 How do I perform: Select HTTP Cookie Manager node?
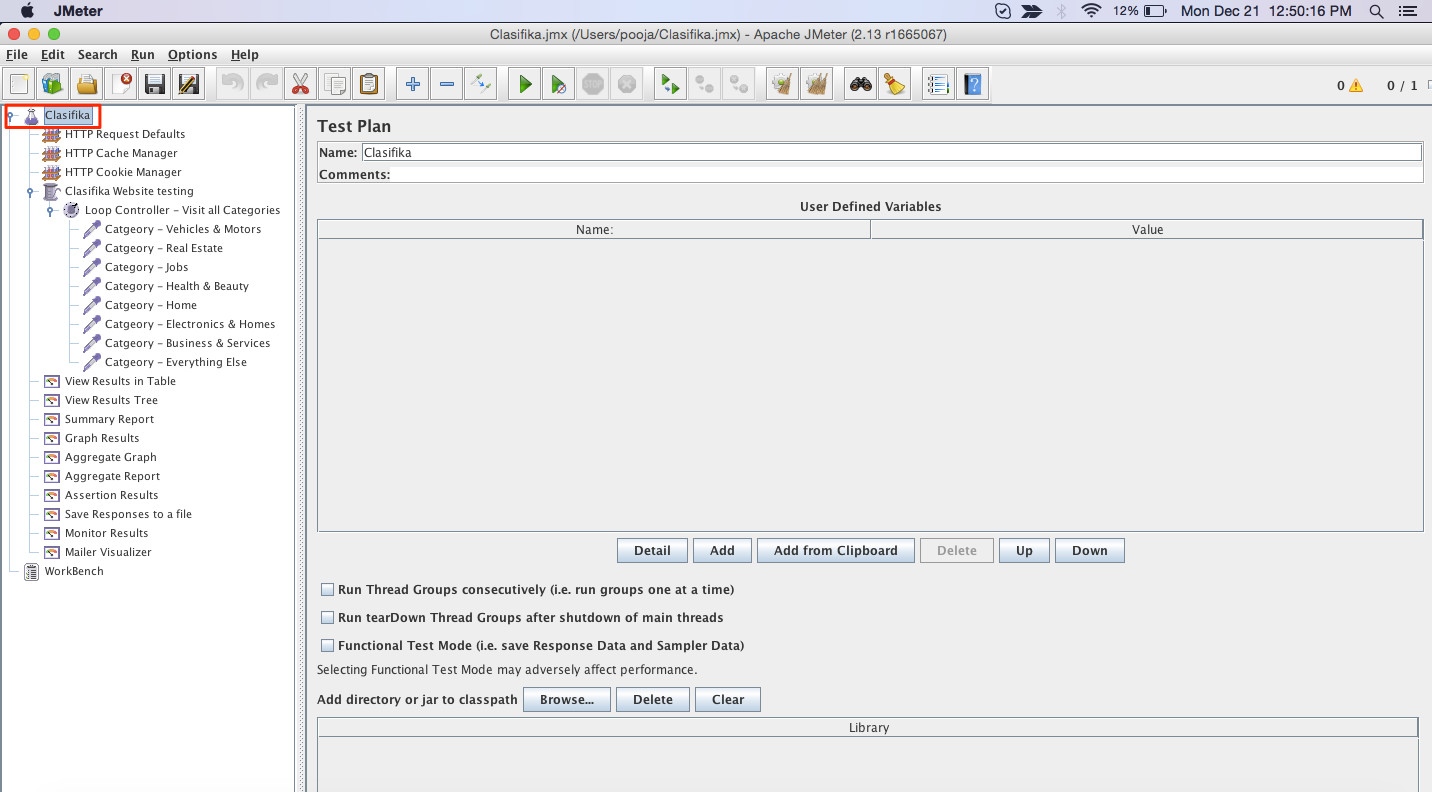(123, 172)
